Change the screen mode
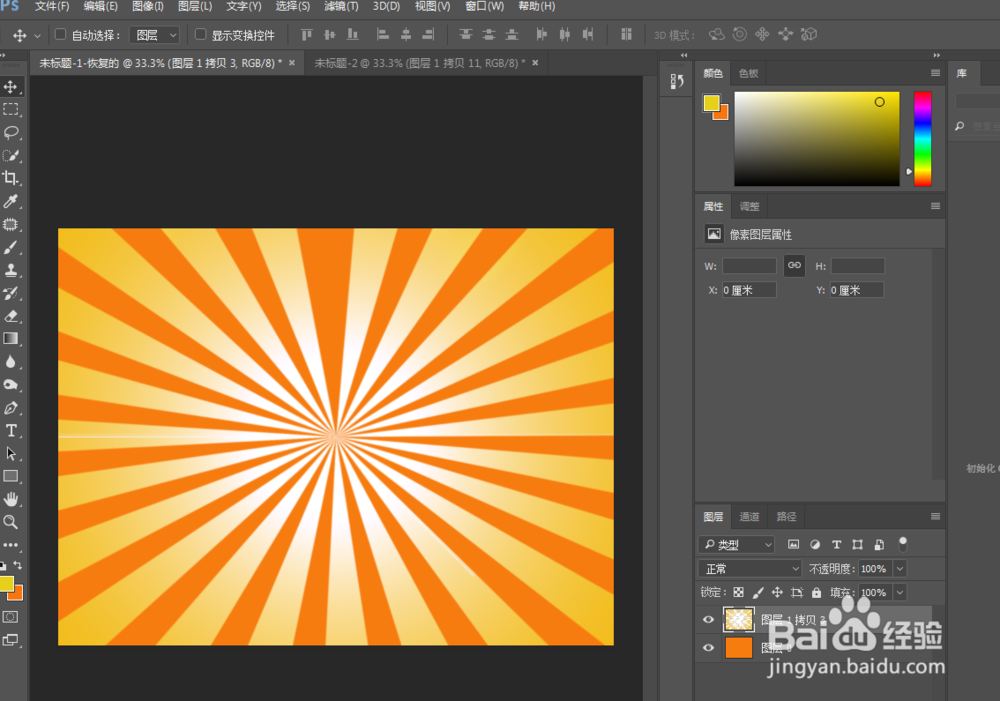1000x701 pixels. pos(10,640)
